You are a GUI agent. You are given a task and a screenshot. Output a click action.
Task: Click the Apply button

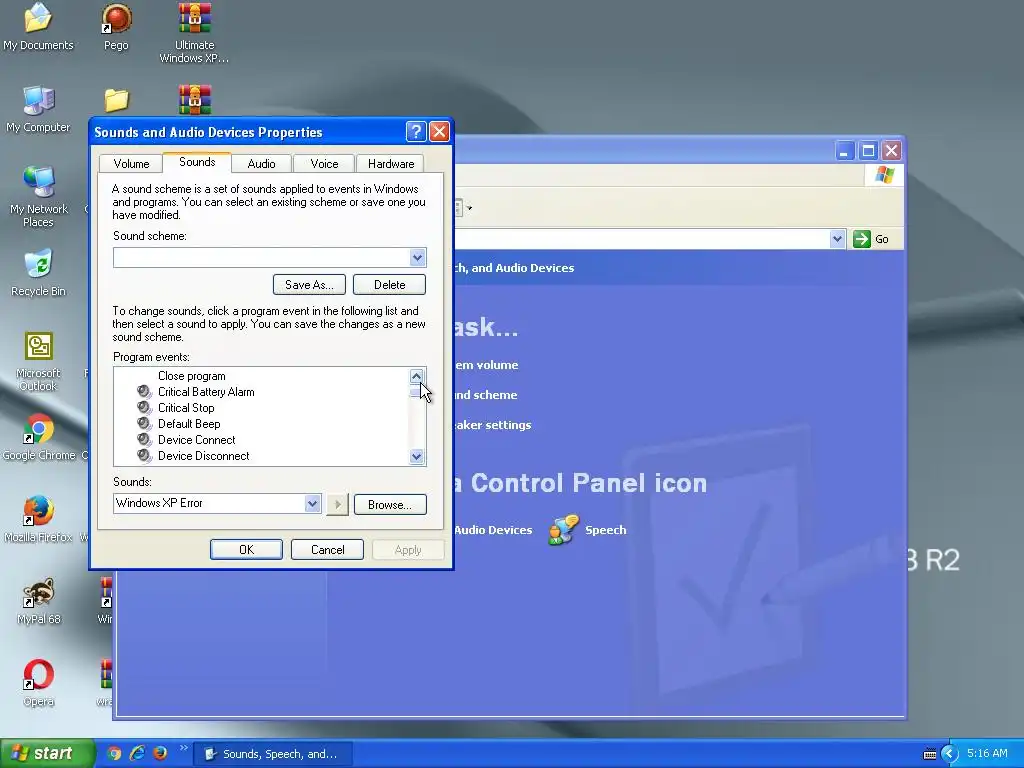408,550
